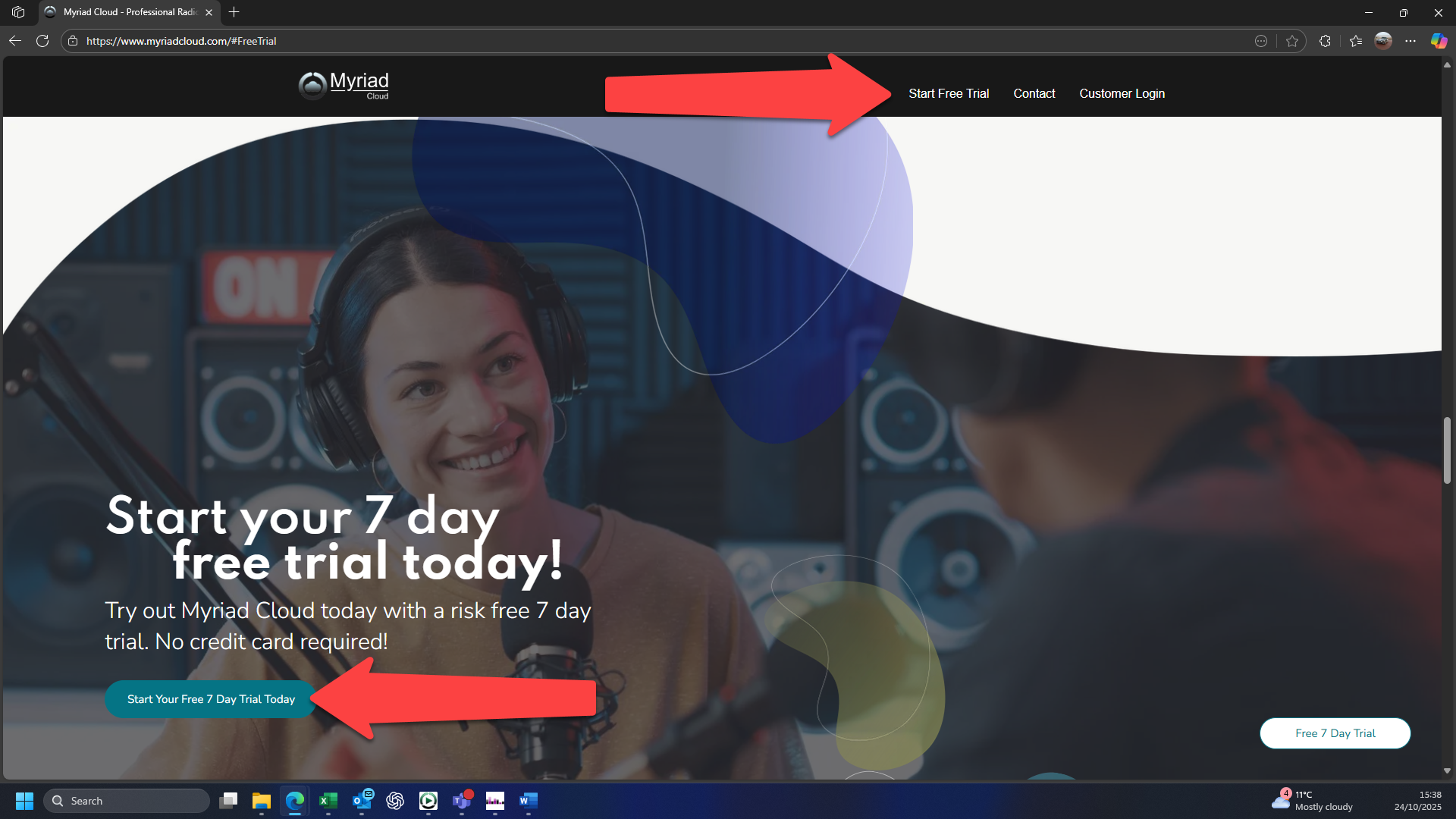Image resolution: width=1456 pixels, height=819 pixels.
Task: Open Excel from the taskbar
Action: [x=328, y=801]
